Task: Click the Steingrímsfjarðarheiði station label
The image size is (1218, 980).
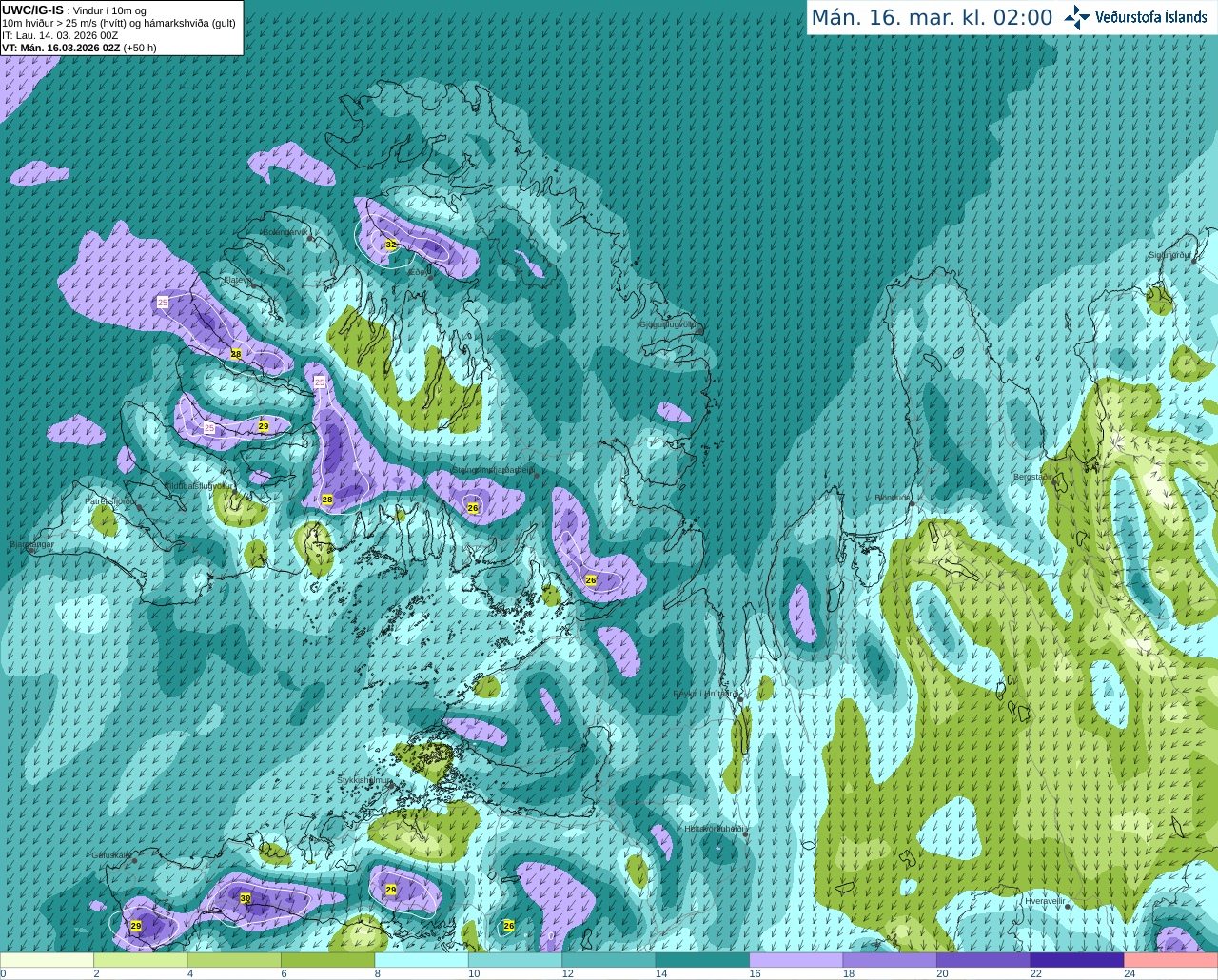Action: 493,470
